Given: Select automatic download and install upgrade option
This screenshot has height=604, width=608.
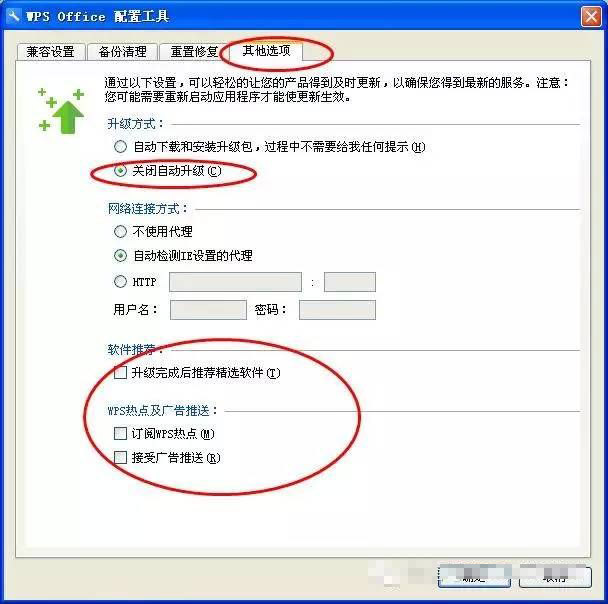Looking at the screenshot, I should pos(120,147).
